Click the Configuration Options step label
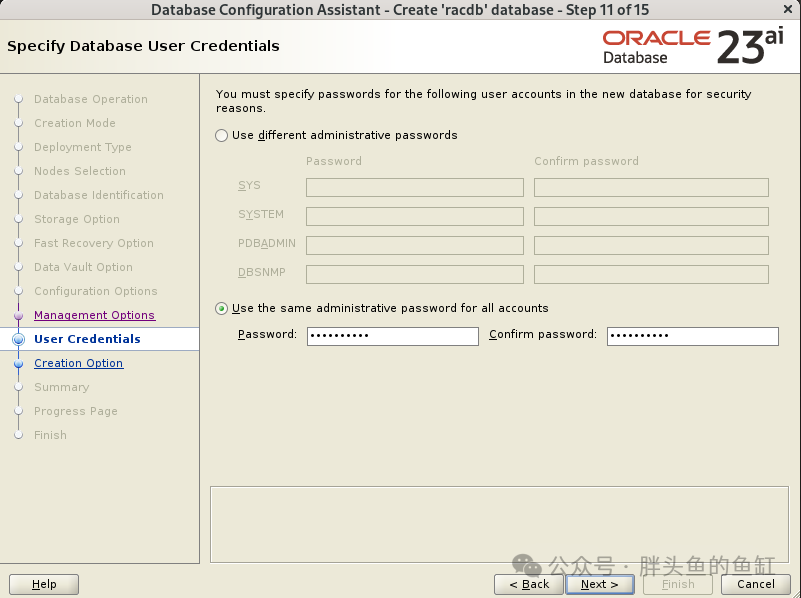Image resolution: width=801 pixels, height=598 pixels. pyautogui.click(x=96, y=291)
